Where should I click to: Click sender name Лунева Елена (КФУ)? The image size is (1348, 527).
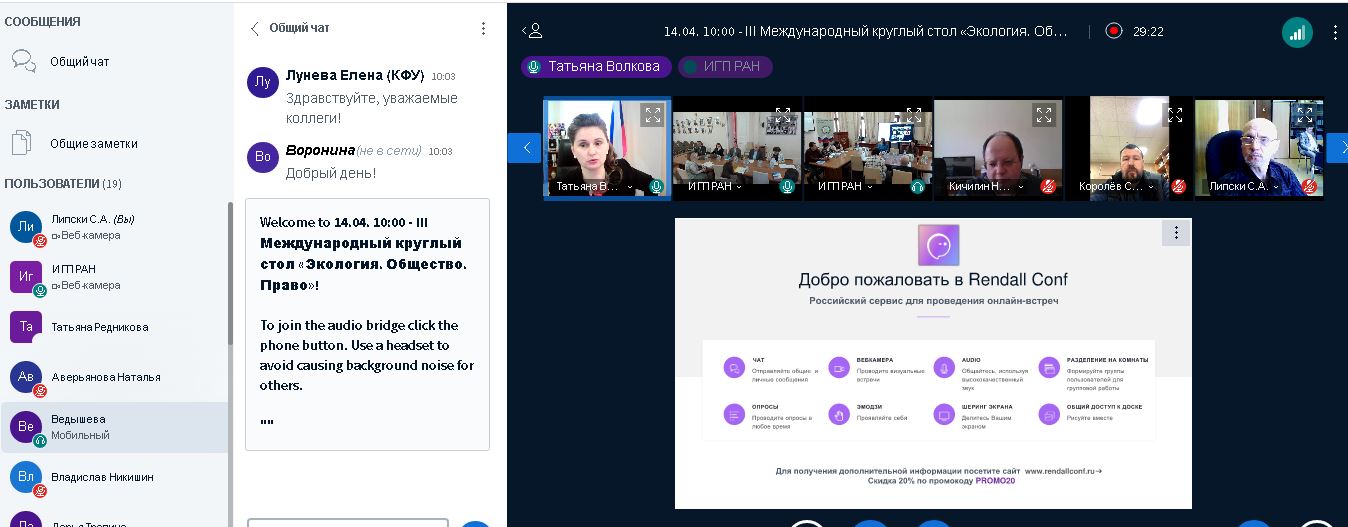(x=355, y=76)
